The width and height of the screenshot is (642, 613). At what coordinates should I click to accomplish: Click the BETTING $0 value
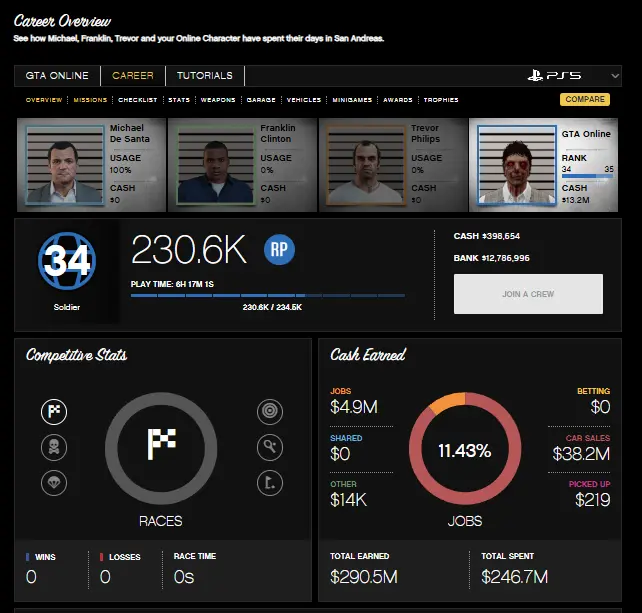tap(600, 407)
